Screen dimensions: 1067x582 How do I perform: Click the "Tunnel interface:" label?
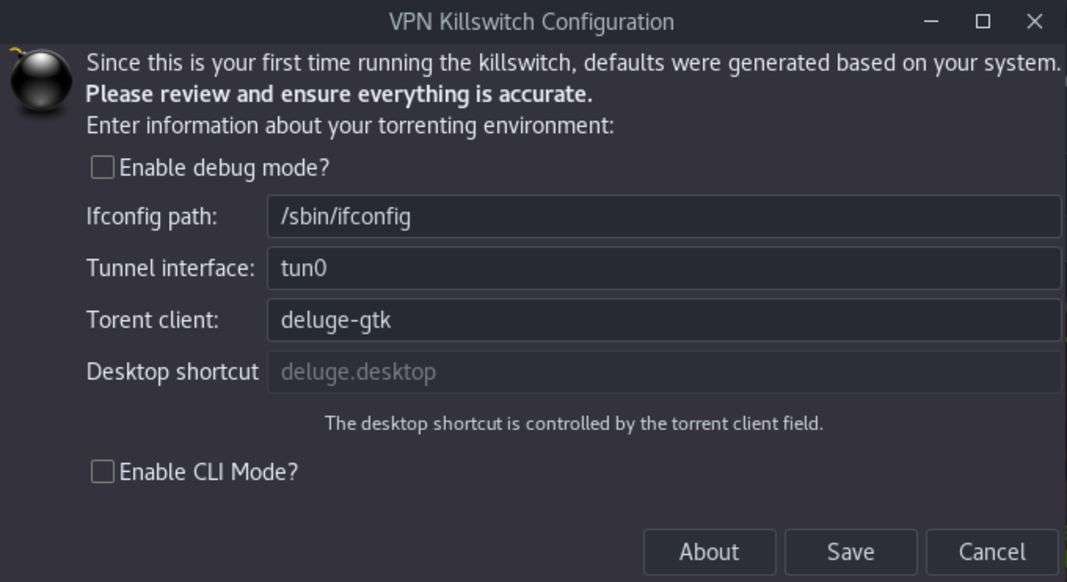pyautogui.click(x=170, y=269)
